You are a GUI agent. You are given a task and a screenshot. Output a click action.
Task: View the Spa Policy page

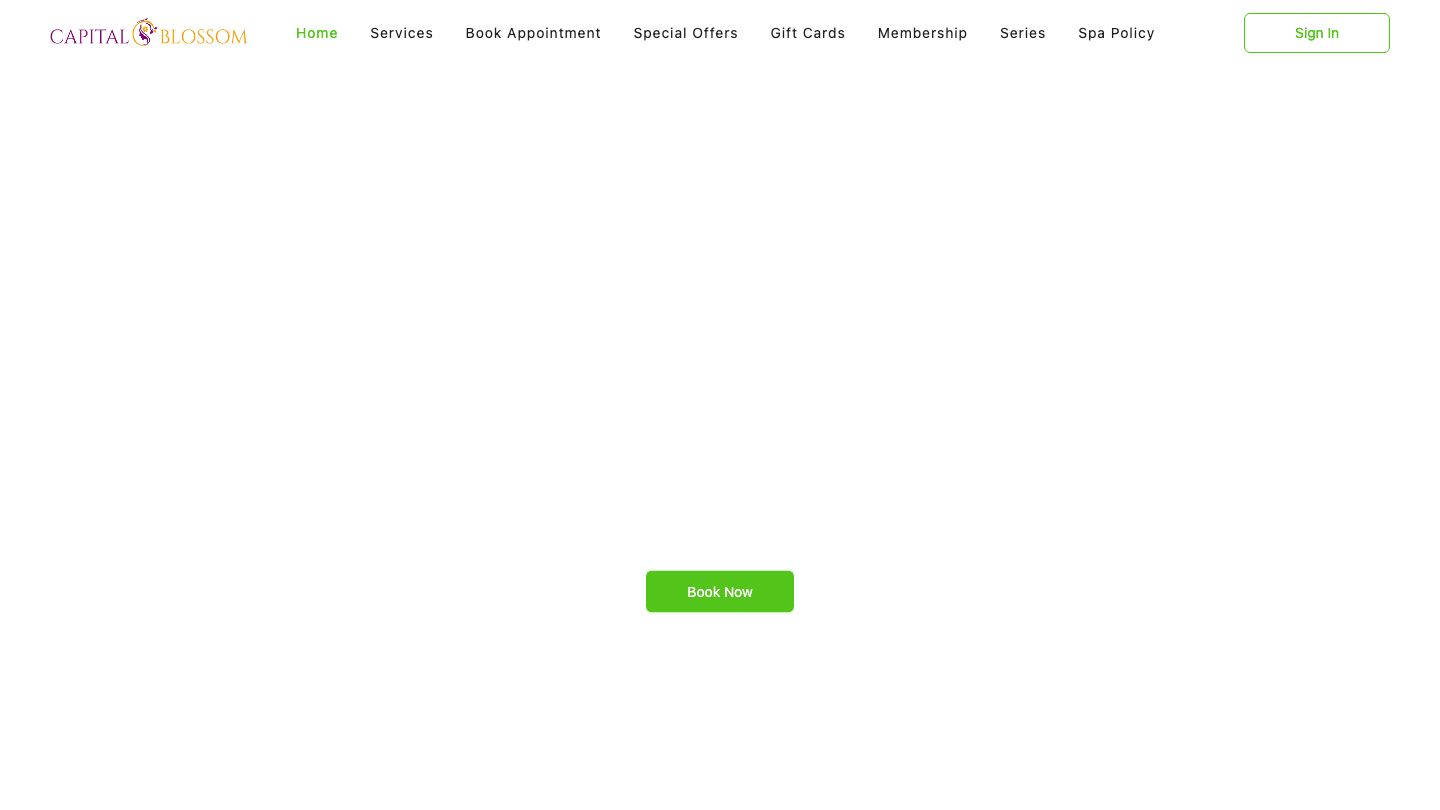coord(1116,33)
